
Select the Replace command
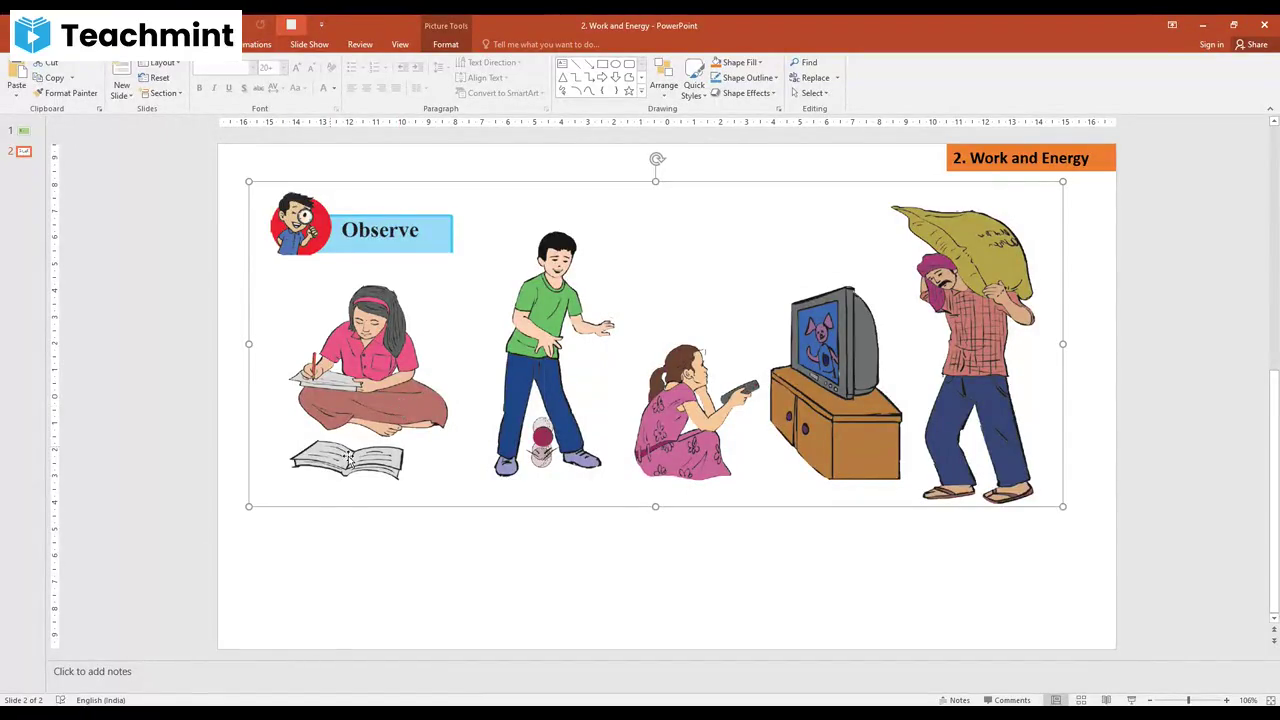(x=814, y=77)
